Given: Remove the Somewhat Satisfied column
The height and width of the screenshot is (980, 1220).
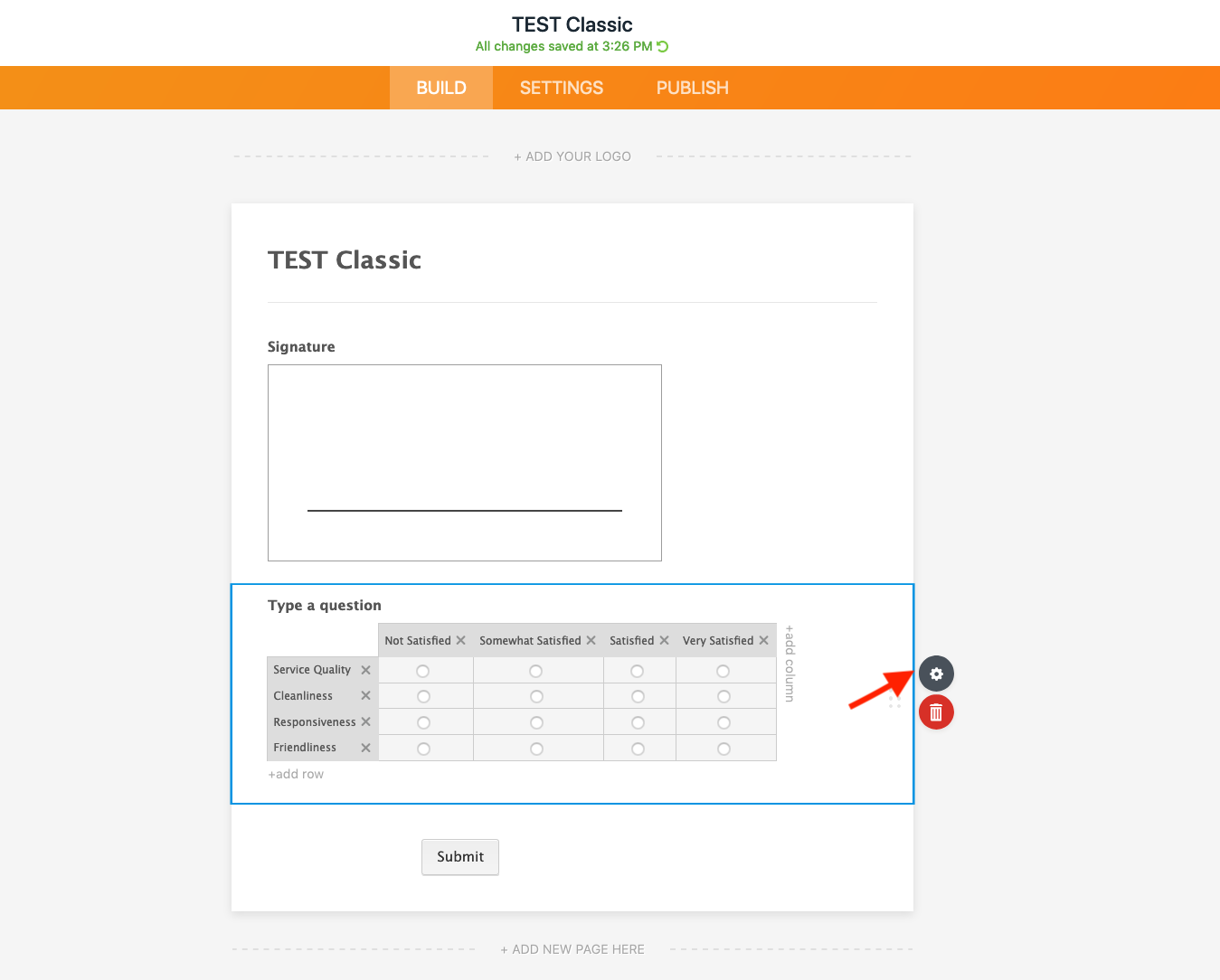Looking at the screenshot, I should click(591, 640).
